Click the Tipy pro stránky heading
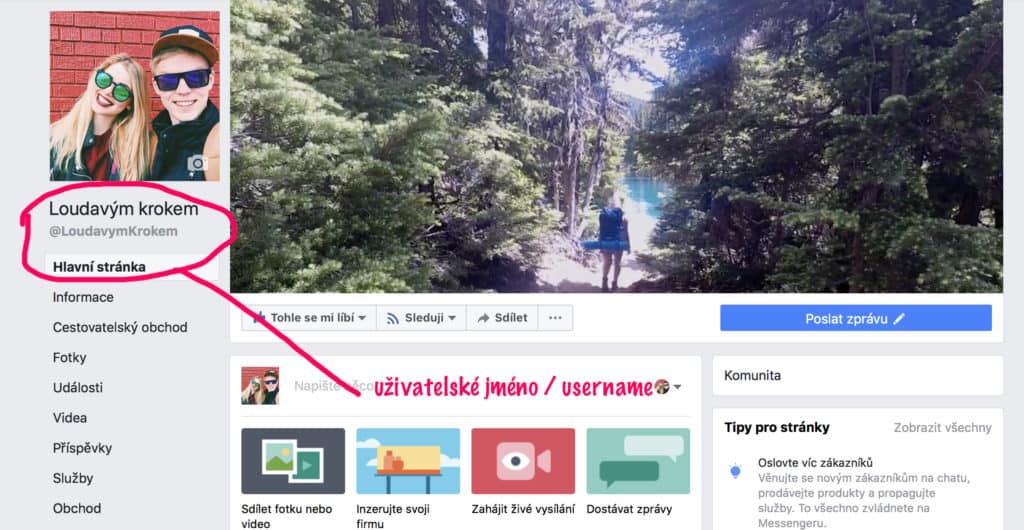 click(776, 428)
